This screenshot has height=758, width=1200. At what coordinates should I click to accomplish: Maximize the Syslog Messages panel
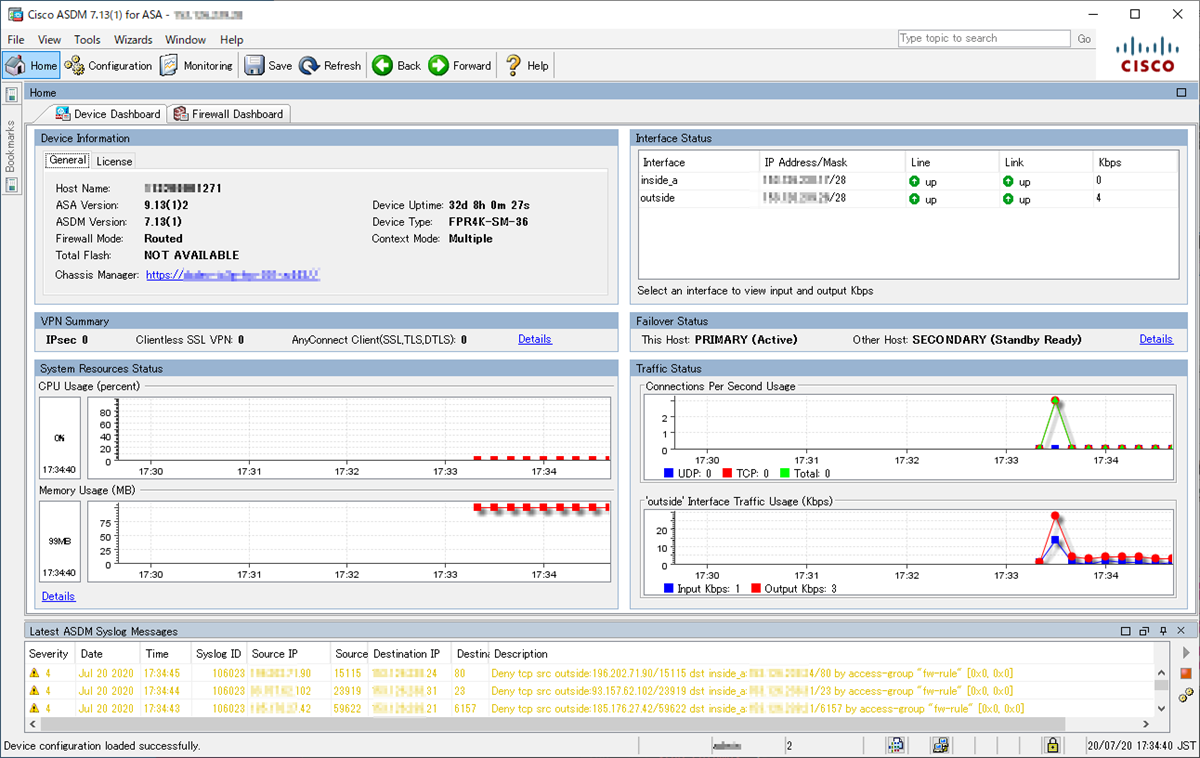[1126, 631]
